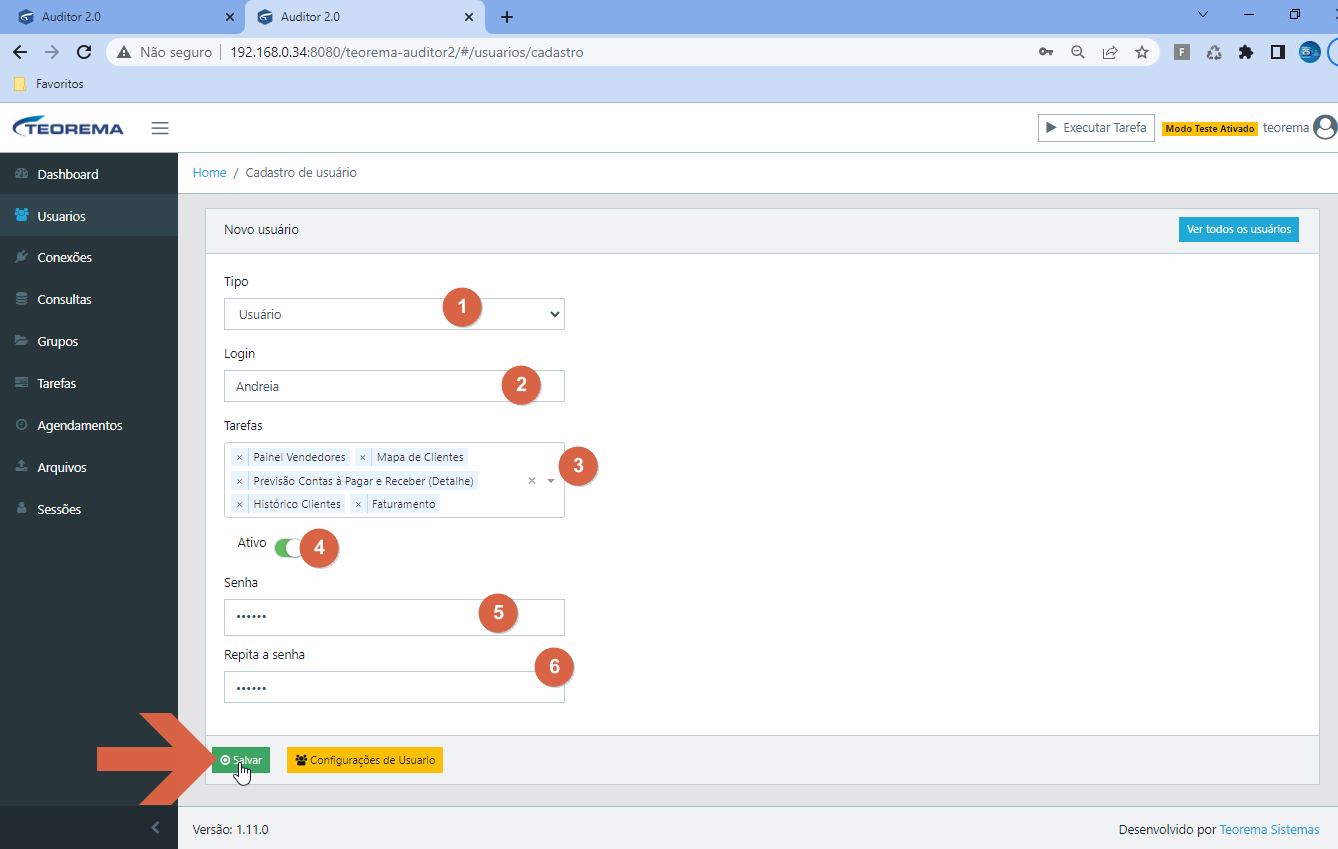Open the browser extensions puzzle icon
The image size is (1338, 849).
[x=1245, y=52]
